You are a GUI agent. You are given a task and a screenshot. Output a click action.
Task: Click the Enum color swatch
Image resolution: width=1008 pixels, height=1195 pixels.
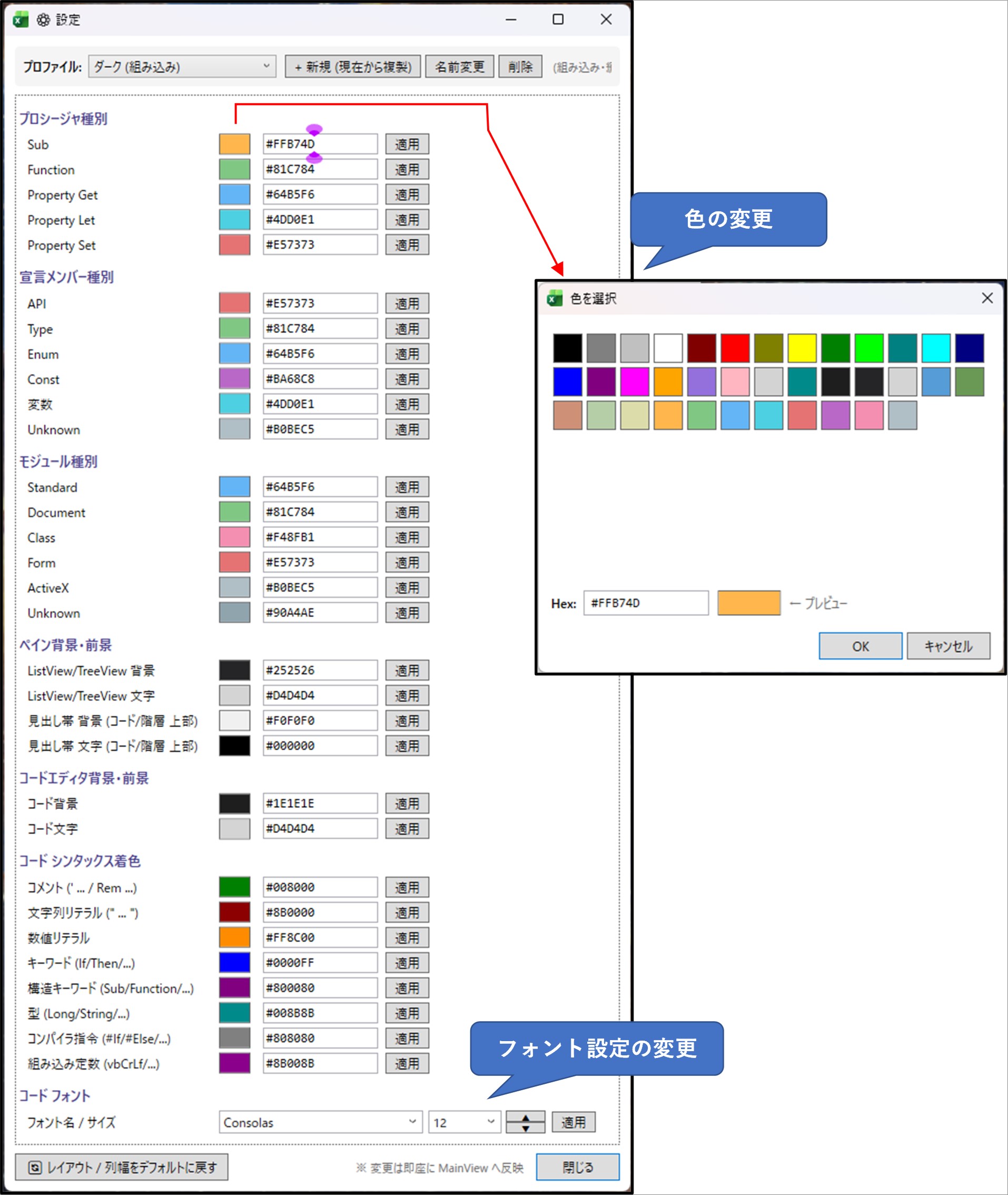pos(234,354)
